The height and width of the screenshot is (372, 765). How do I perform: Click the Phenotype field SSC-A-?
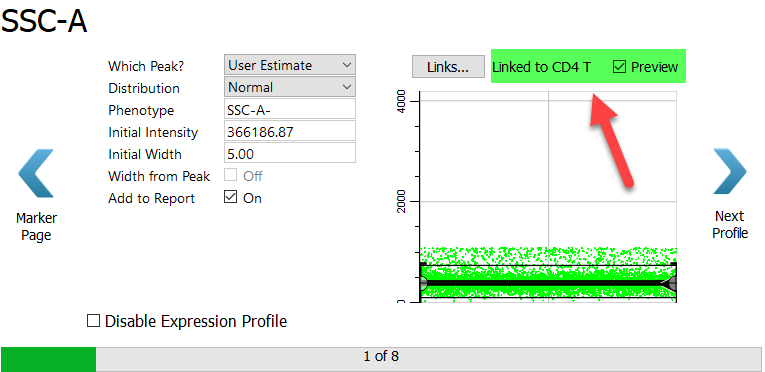tap(290, 110)
